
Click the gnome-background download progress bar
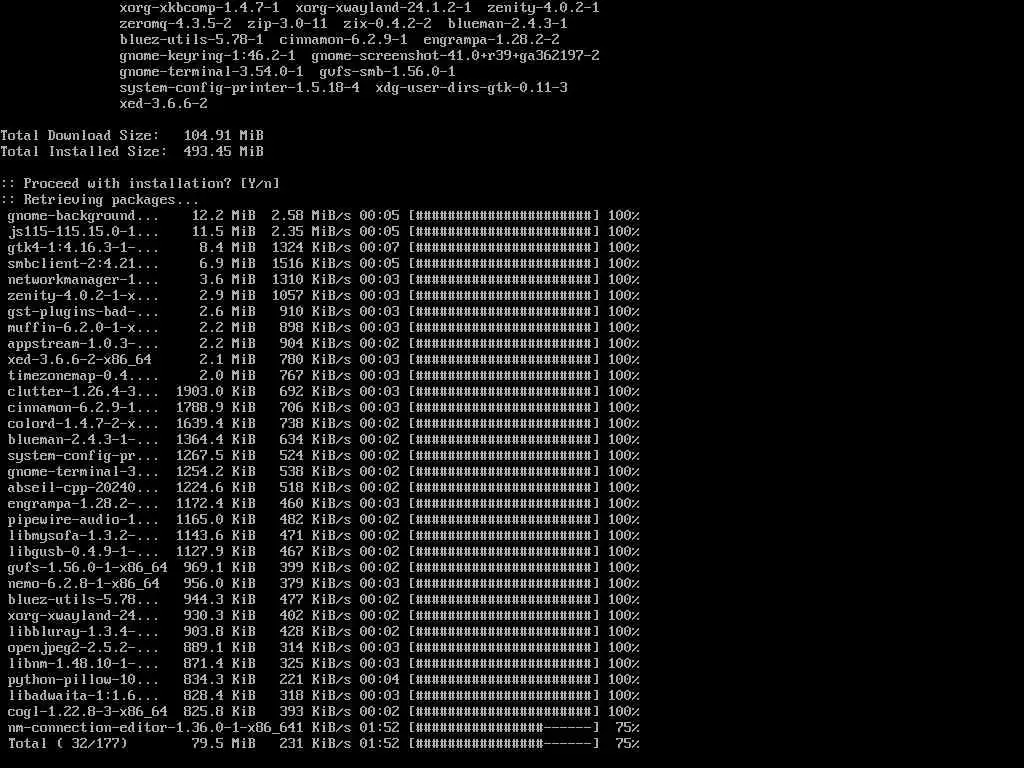click(x=504, y=216)
